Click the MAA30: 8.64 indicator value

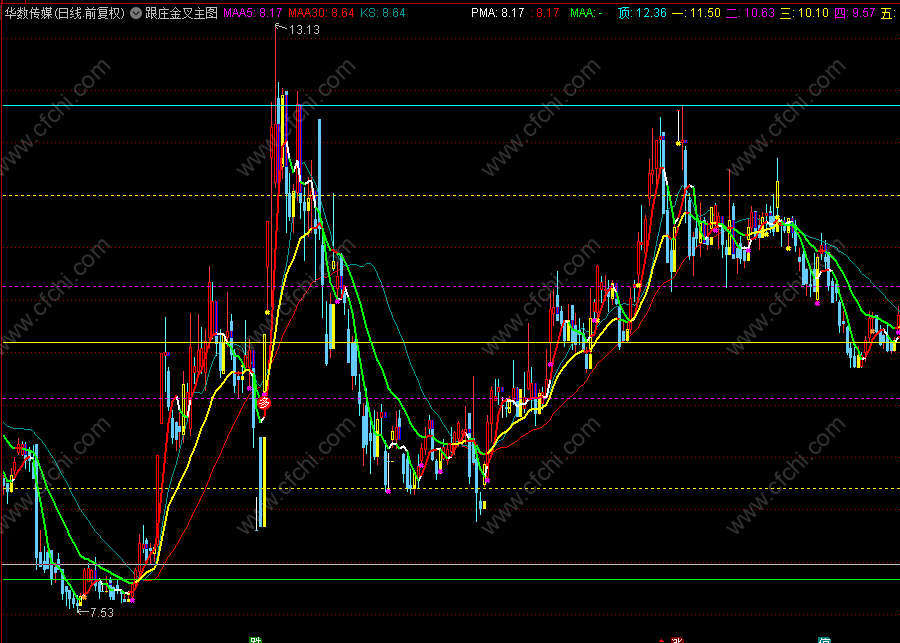pos(321,13)
